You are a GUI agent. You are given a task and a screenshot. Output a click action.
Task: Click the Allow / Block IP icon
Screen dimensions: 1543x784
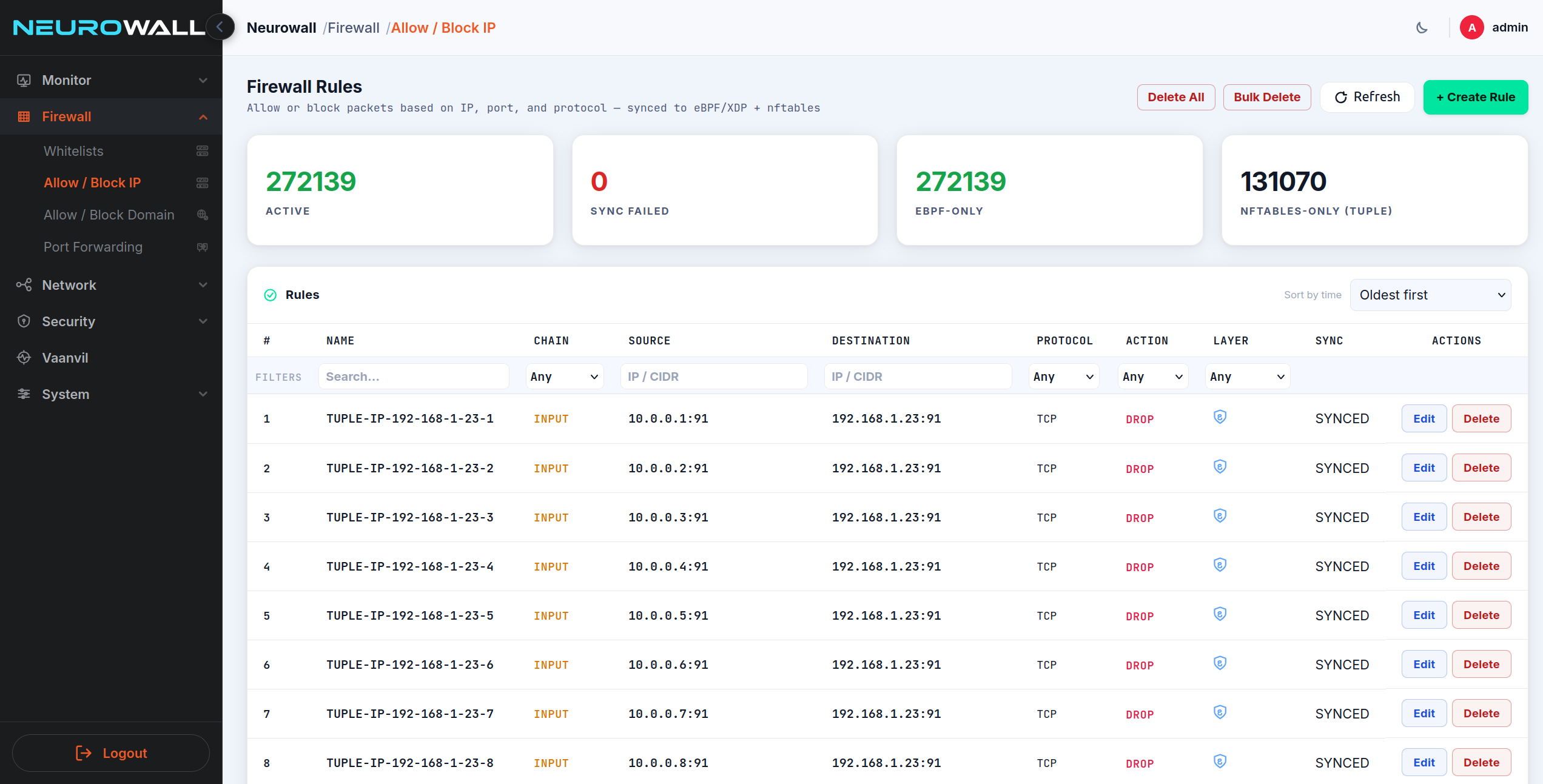(x=203, y=183)
